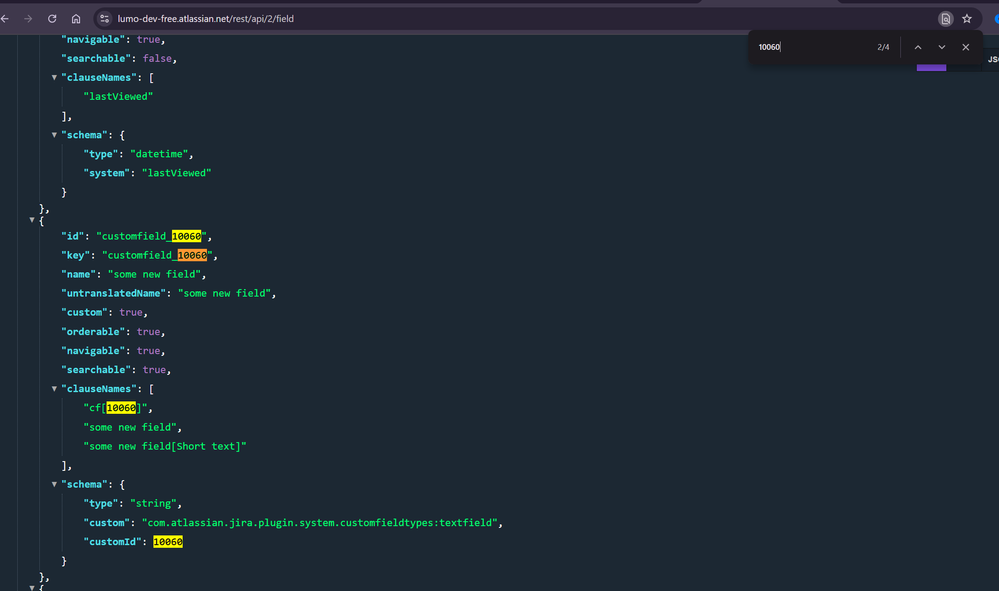Close the find bar
The image size is (999, 591).
[x=966, y=47]
